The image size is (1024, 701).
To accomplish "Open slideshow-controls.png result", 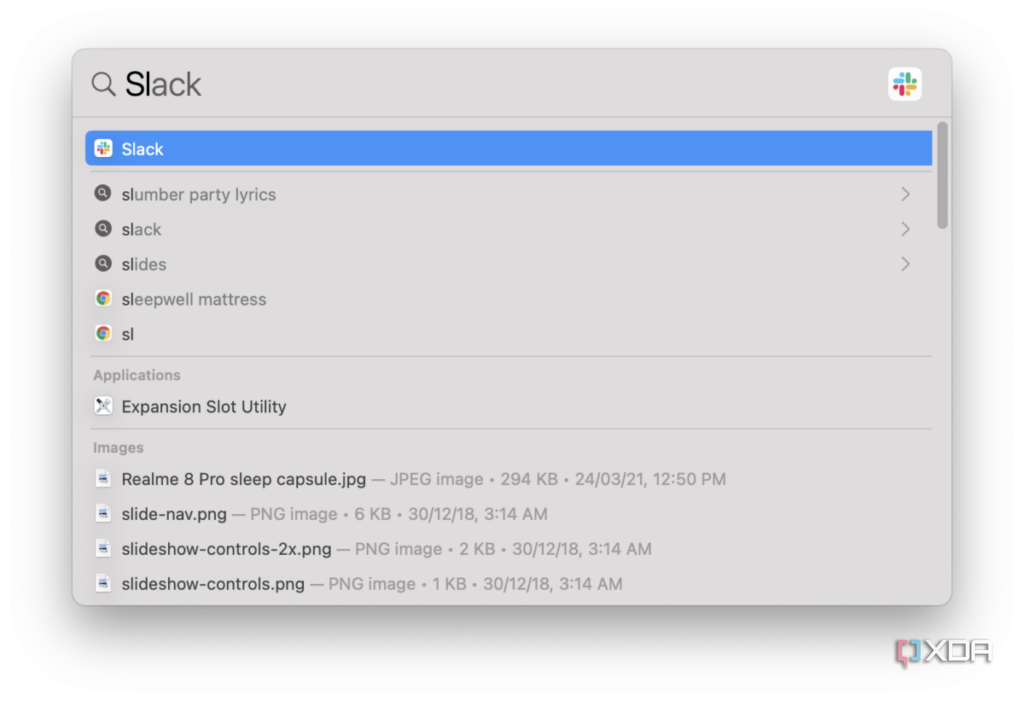I will [x=509, y=583].
